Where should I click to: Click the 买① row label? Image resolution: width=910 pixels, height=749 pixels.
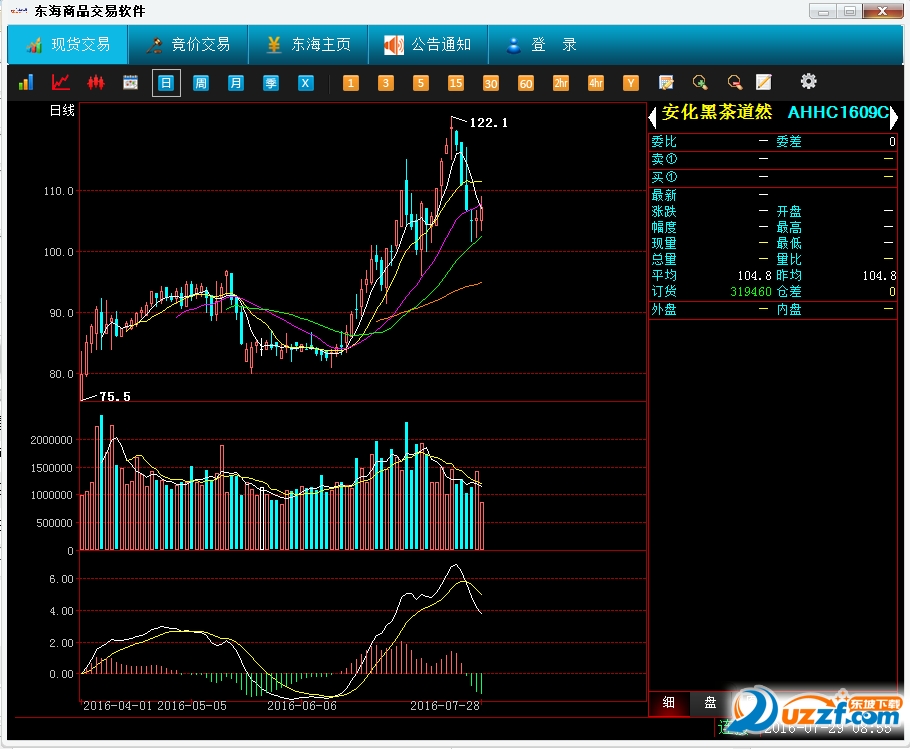click(x=664, y=177)
